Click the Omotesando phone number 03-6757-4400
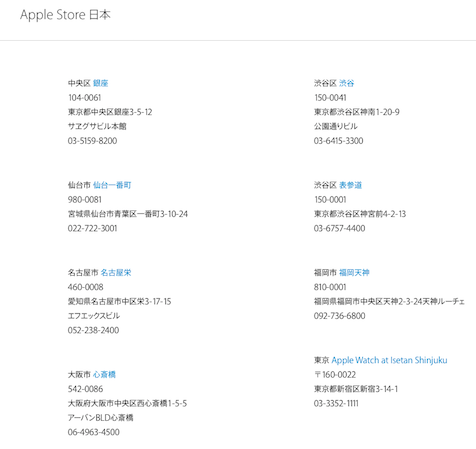 point(339,228)
